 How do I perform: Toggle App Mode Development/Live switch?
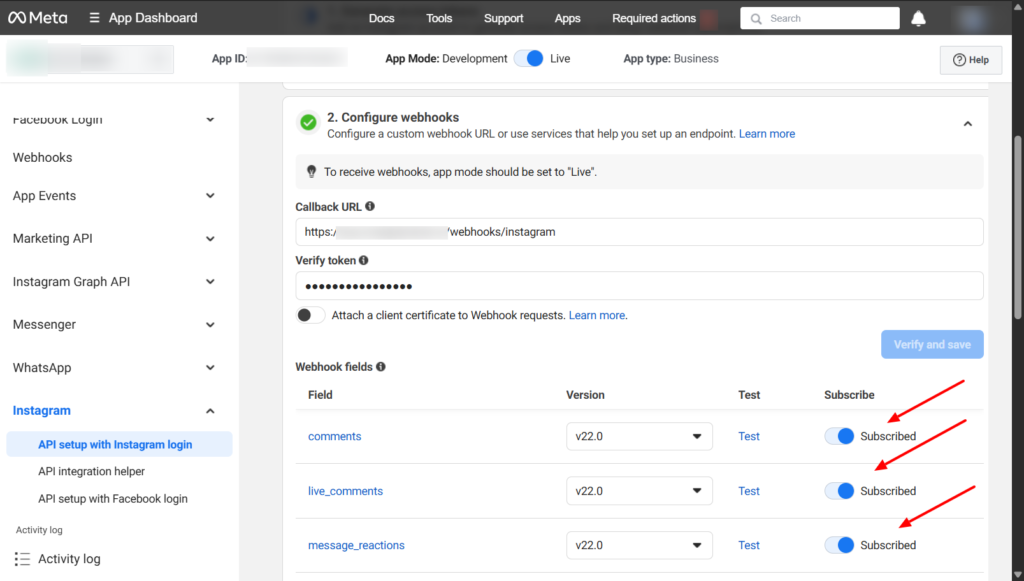529,59
